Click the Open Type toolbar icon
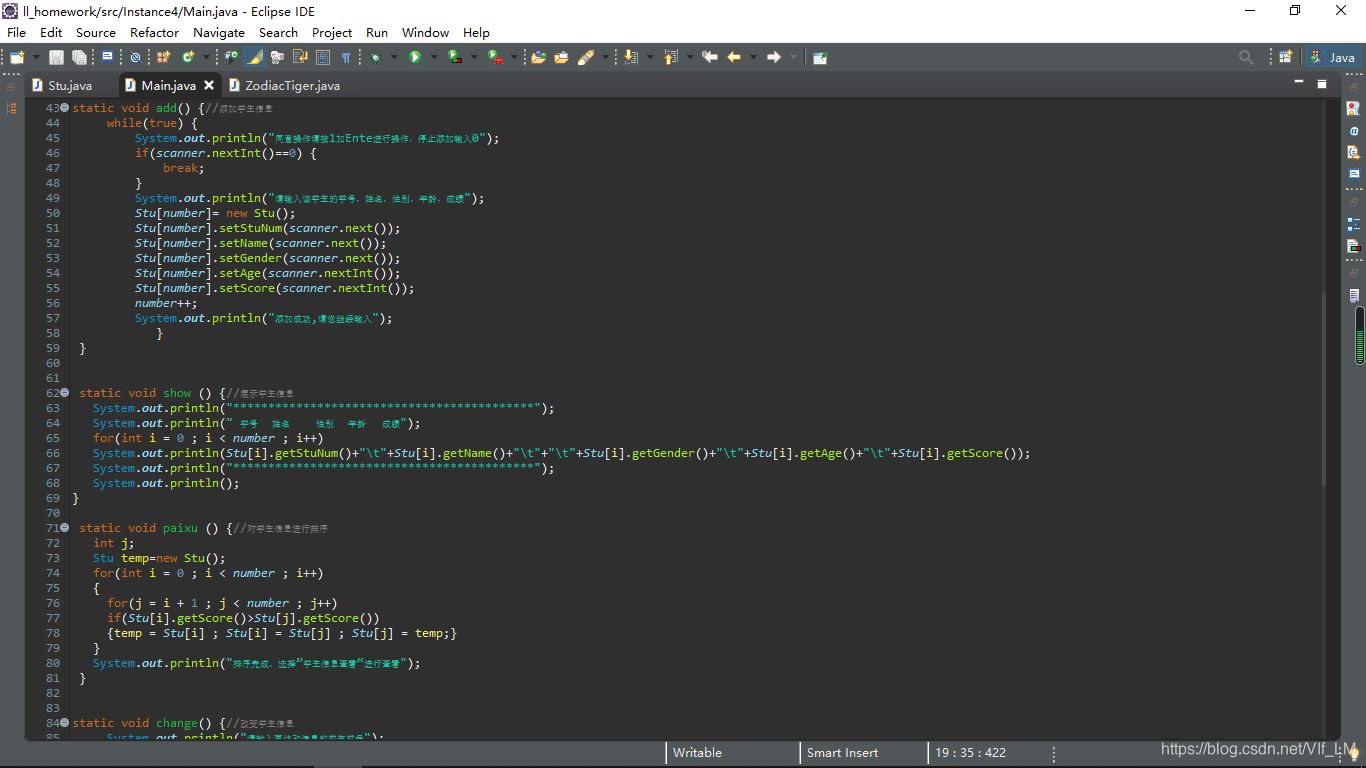Screen dimensions: 1366x768 [538, 57]
